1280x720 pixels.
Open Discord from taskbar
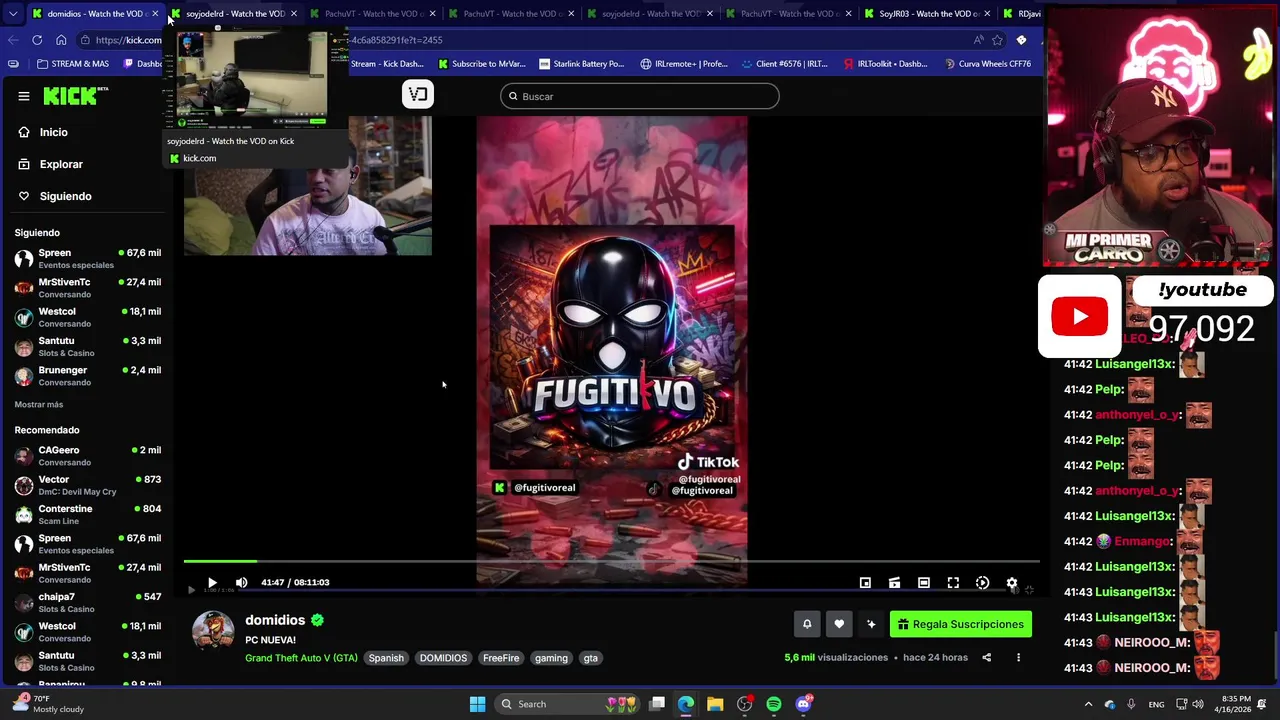point(804,704)
